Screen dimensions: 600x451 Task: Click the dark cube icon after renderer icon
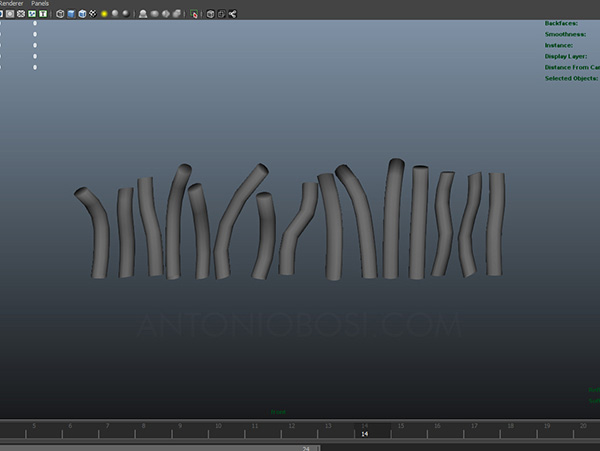[x=210, y=14]
